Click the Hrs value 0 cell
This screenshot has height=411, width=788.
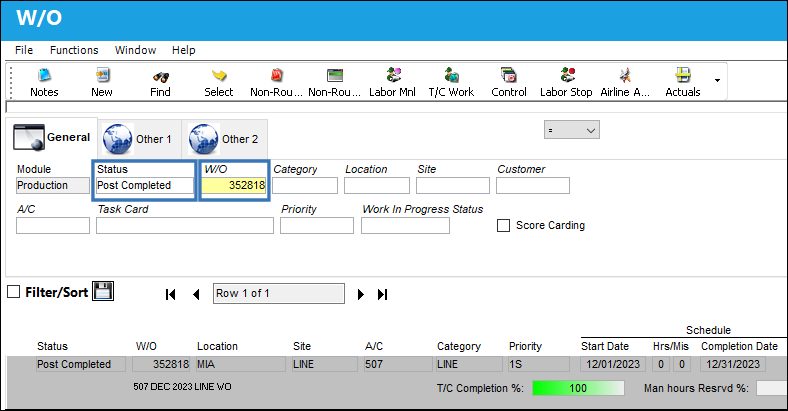pyautogui.click(x=661, y=364)
